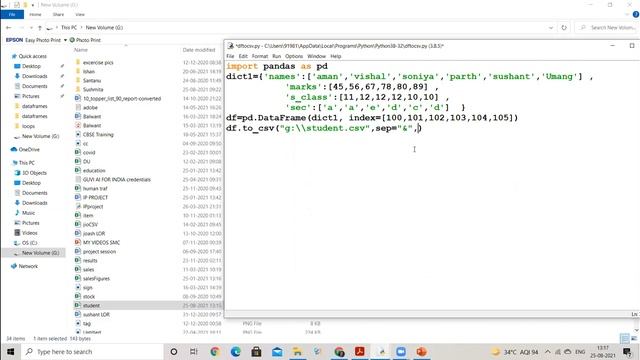Open the Options menu in IDLE
Viewport: 640px width, 360px height.
coord(294,56)
